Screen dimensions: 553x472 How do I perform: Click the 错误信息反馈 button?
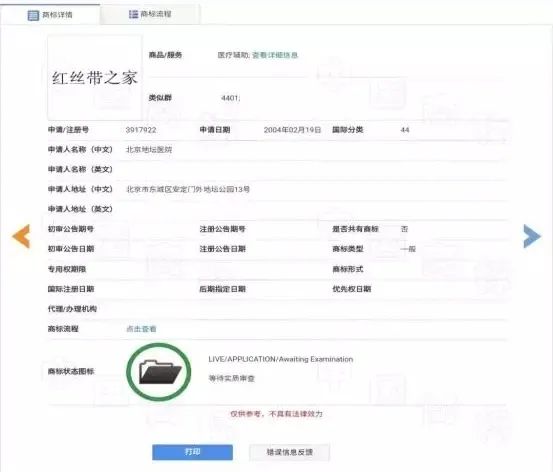pyautogui.click(x=290, y=452)
